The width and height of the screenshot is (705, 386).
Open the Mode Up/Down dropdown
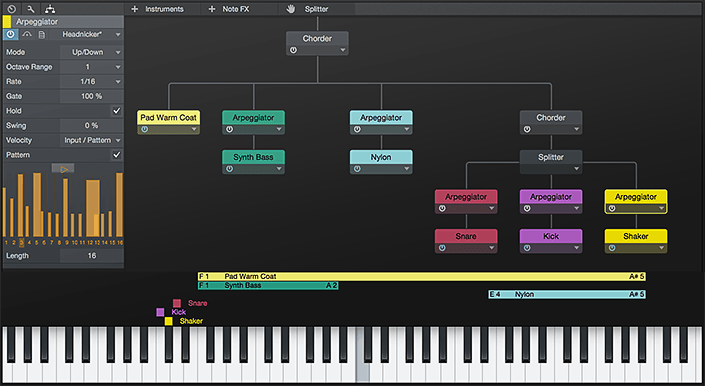92,52
